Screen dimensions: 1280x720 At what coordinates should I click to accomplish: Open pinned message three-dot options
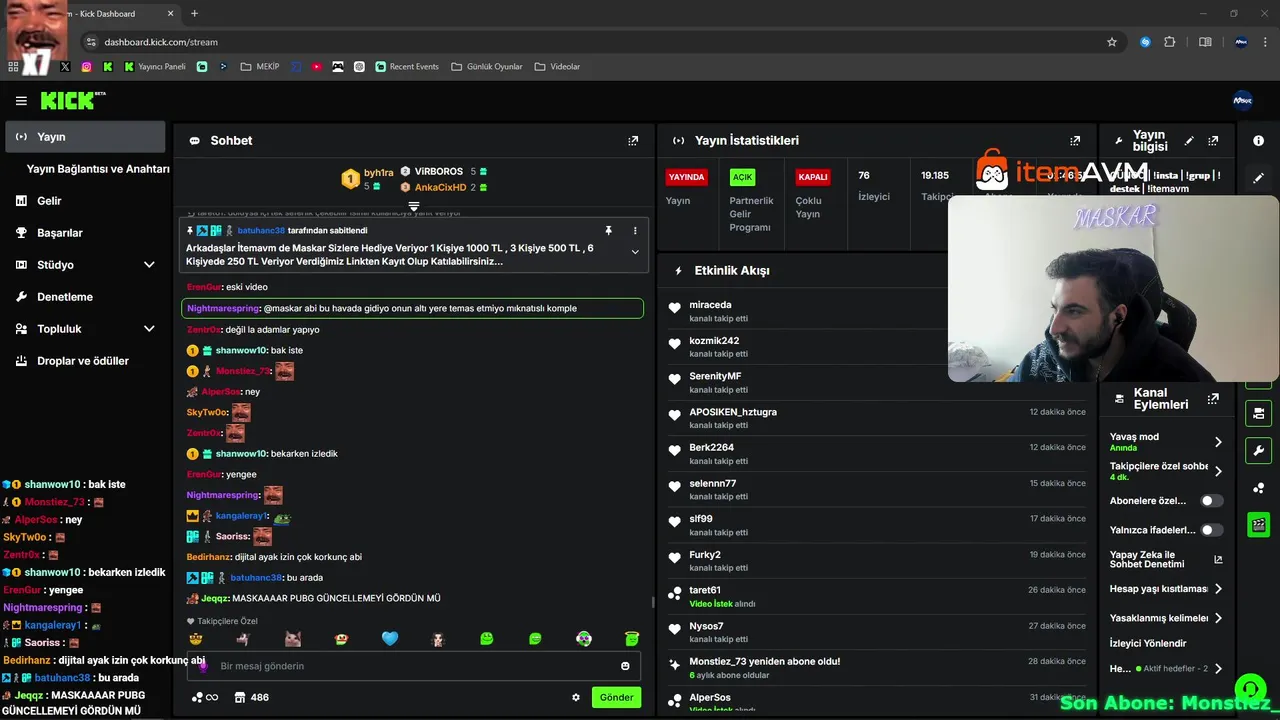click(635, 231)
